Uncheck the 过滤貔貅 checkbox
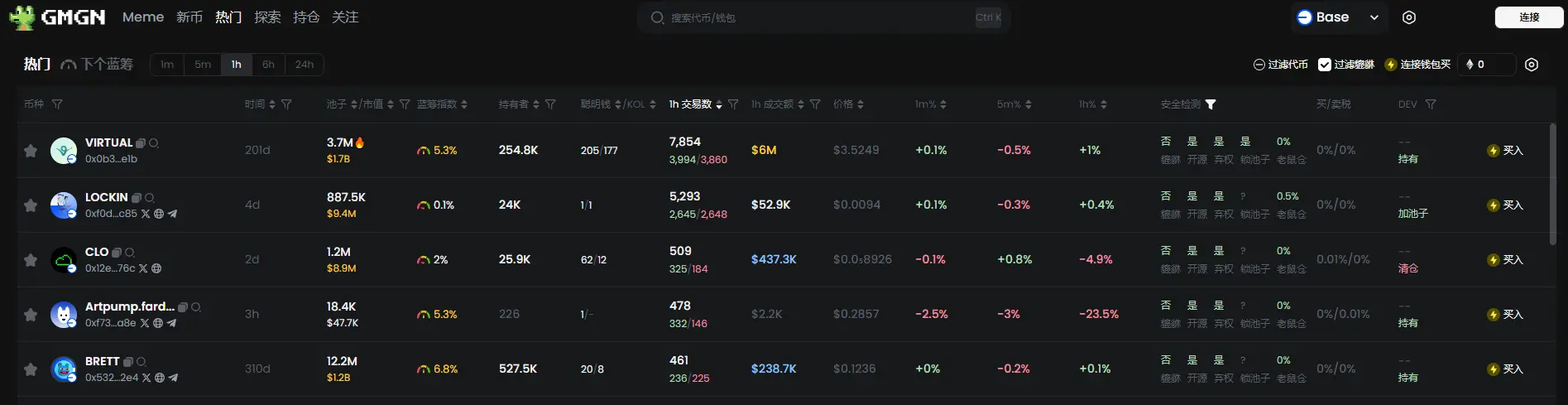 pos(1324,65)
